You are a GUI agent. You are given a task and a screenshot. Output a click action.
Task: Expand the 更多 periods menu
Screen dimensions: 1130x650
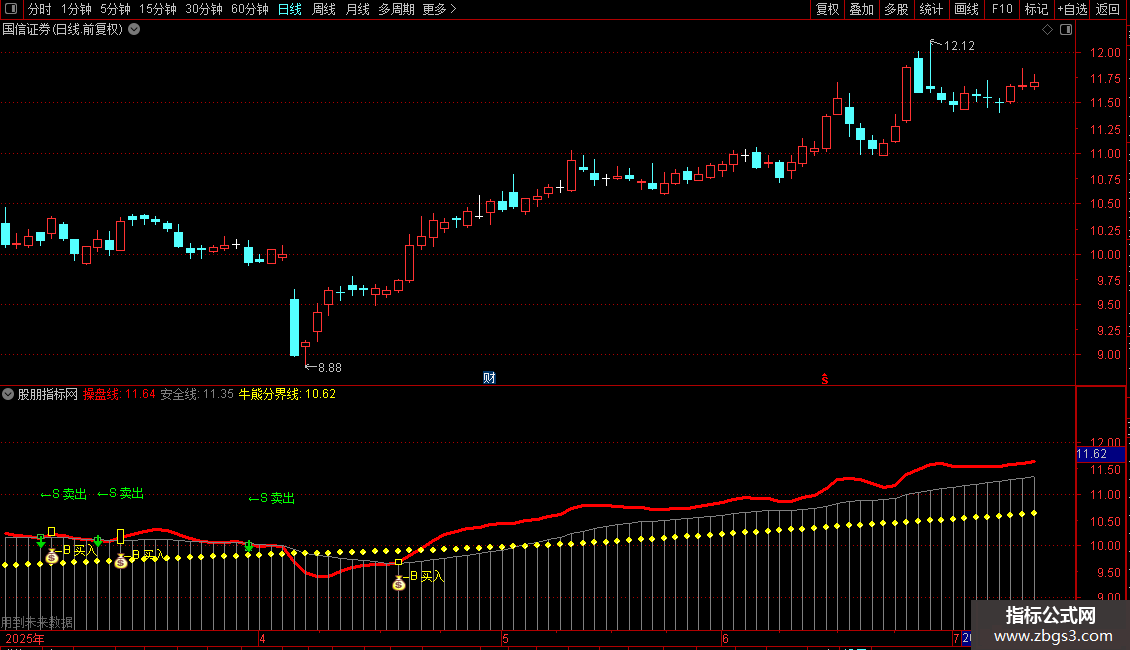click(439, 9)
